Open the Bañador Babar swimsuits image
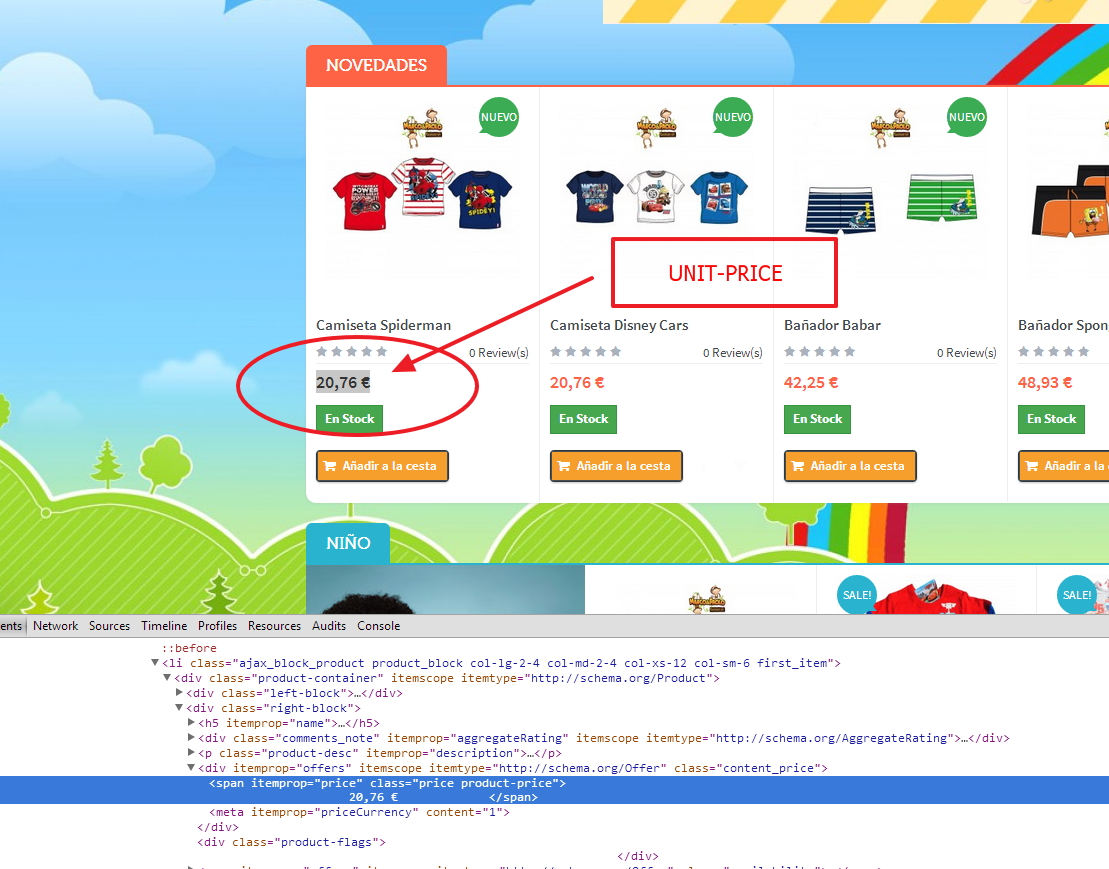This screenshot has height=869, width=1109. pyautogui.click(x=890, y=203)
